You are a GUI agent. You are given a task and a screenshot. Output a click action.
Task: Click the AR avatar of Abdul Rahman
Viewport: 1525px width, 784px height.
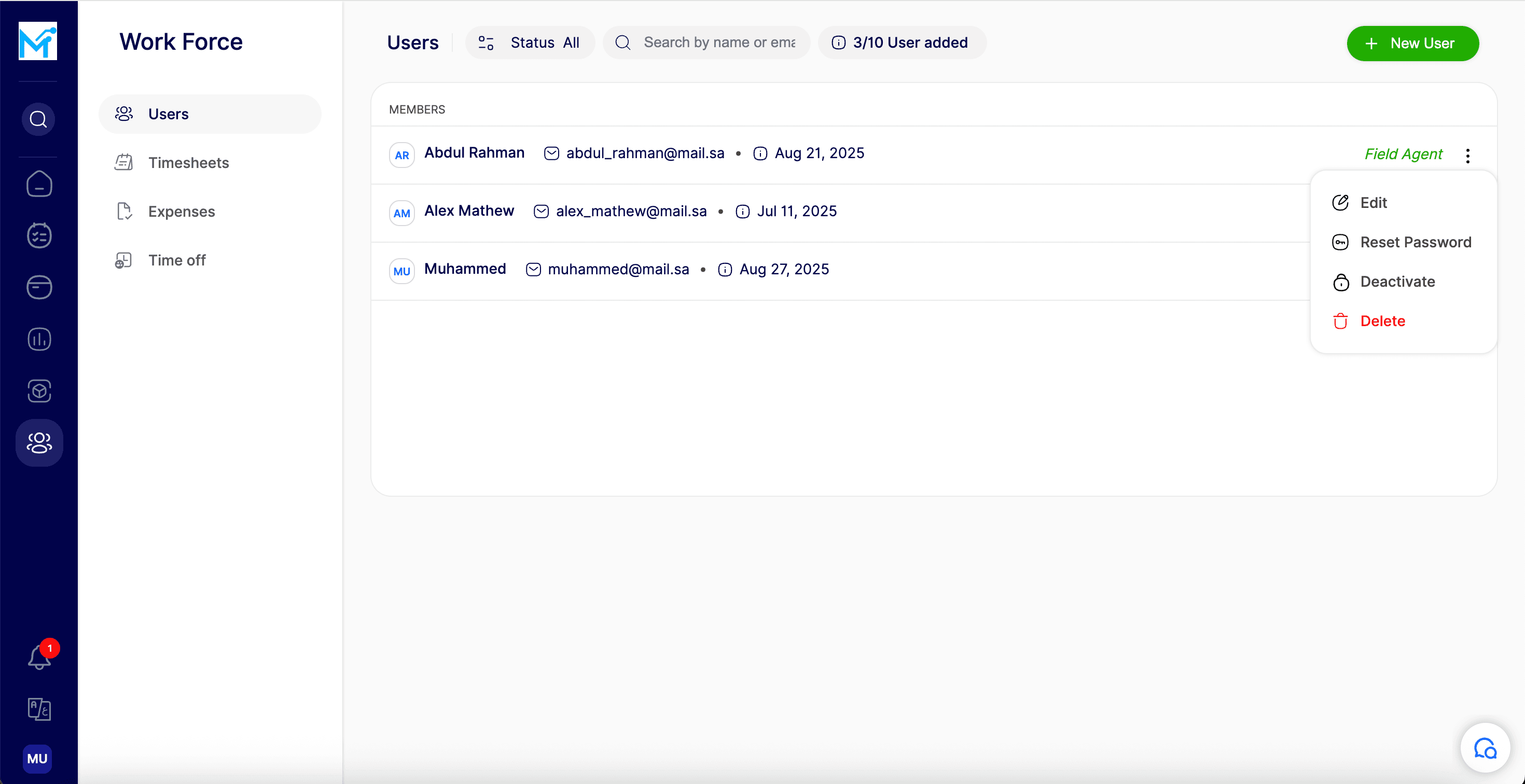402,155
